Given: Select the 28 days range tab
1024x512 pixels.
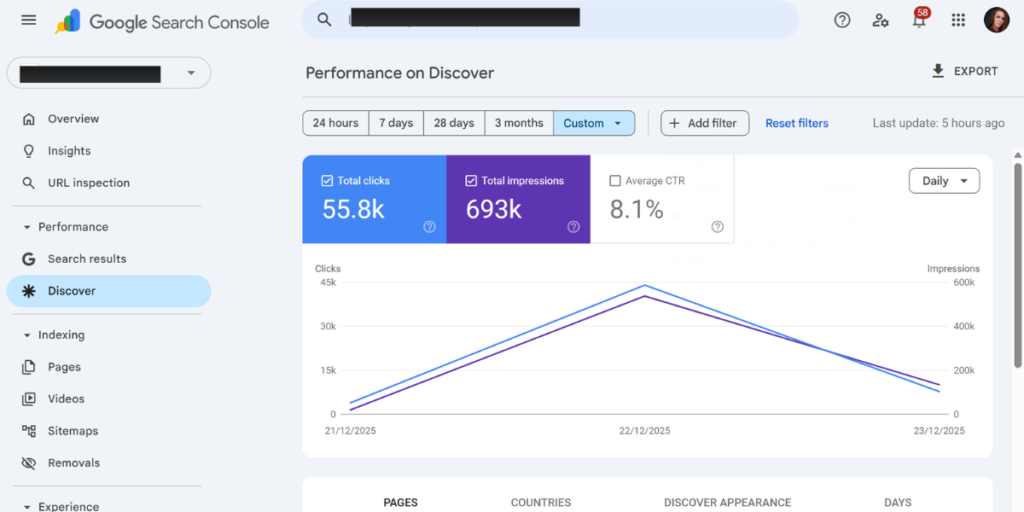Looking at the screenshot, I should [x=454, y=123].
